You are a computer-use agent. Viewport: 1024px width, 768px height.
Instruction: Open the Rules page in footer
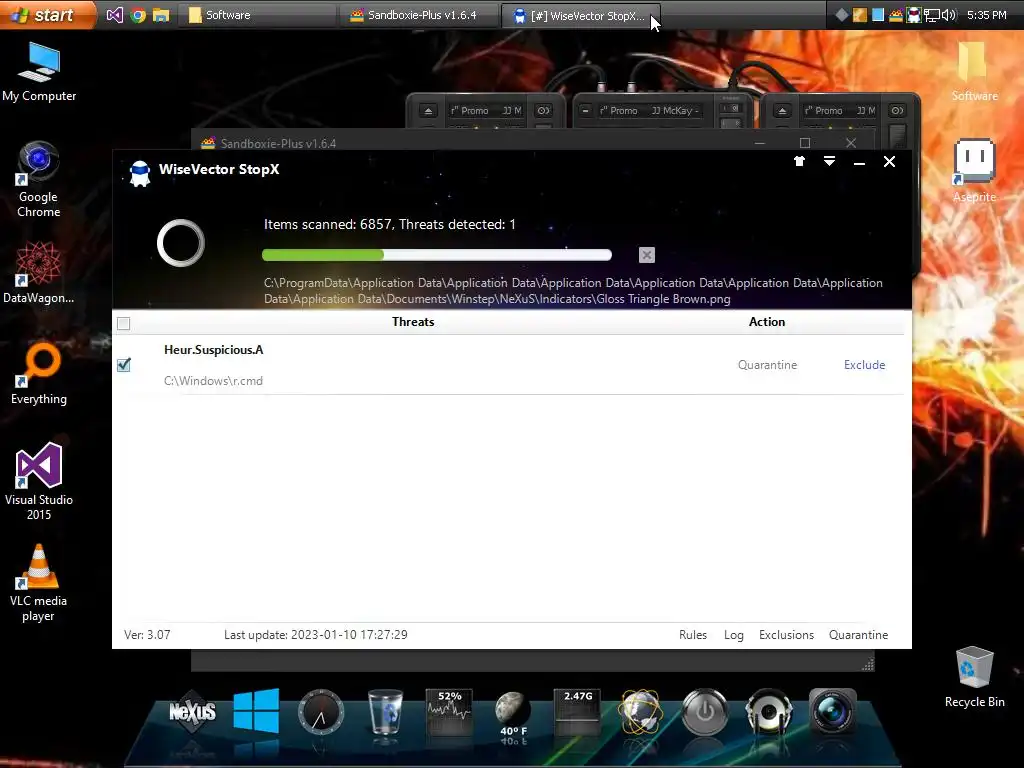(693, 635)
